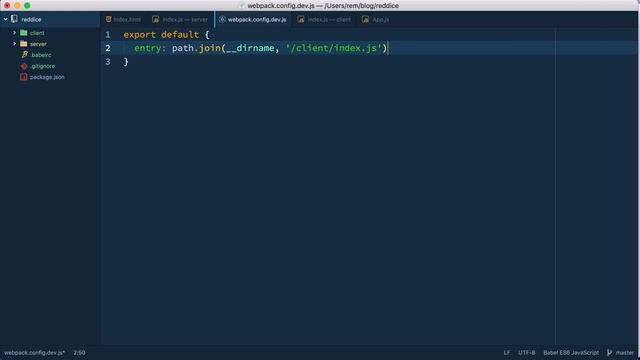
Task: Click the App.js tab JS icon
Action: [x=365, y=19]
